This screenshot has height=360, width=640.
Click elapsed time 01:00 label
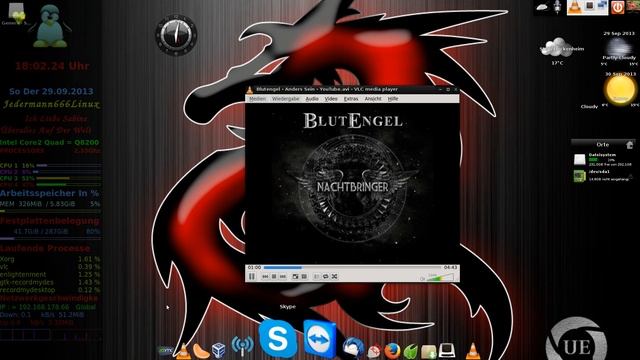(x=254, y=267)
